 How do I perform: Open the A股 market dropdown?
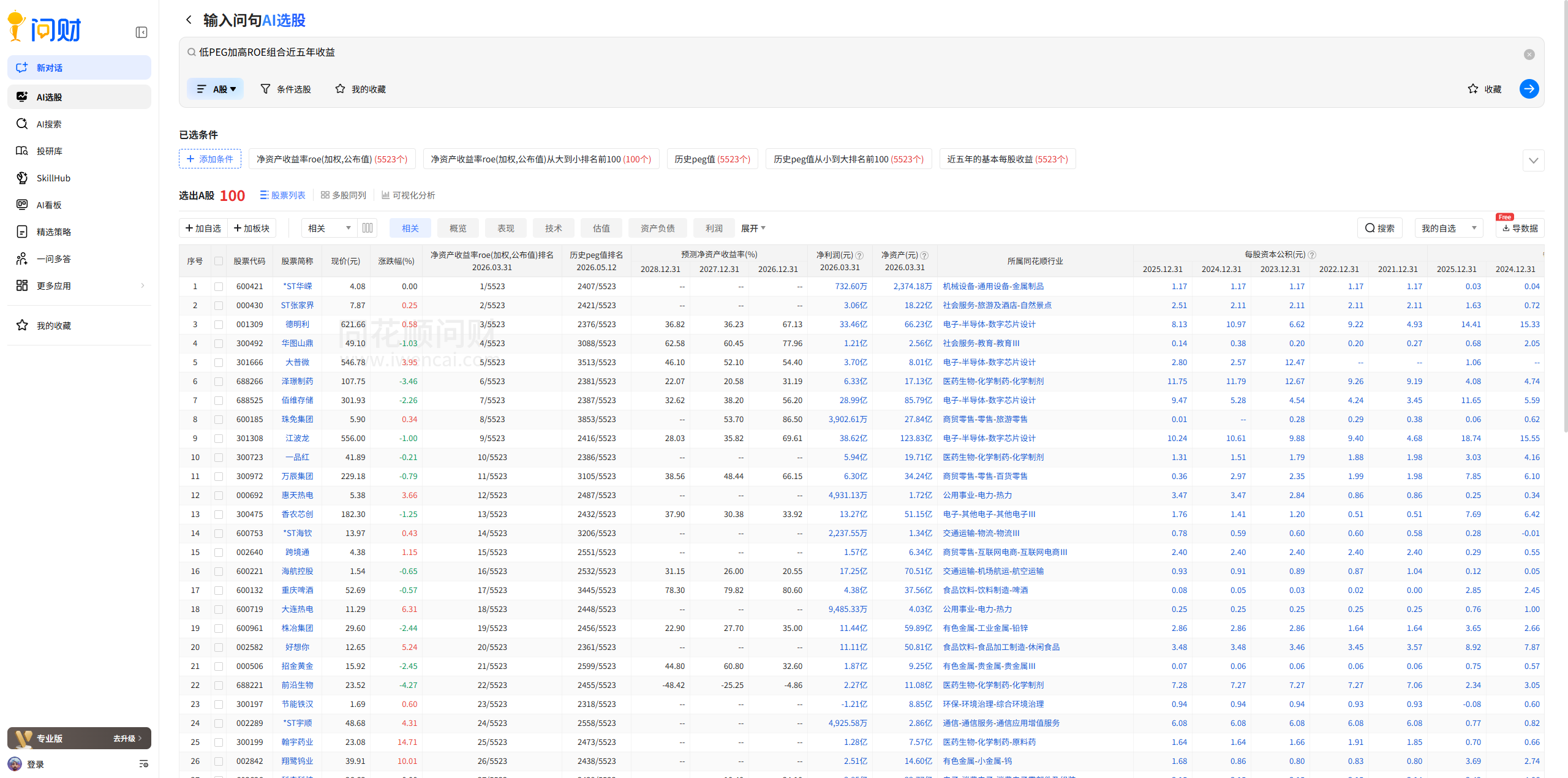[x=216, y=89]
